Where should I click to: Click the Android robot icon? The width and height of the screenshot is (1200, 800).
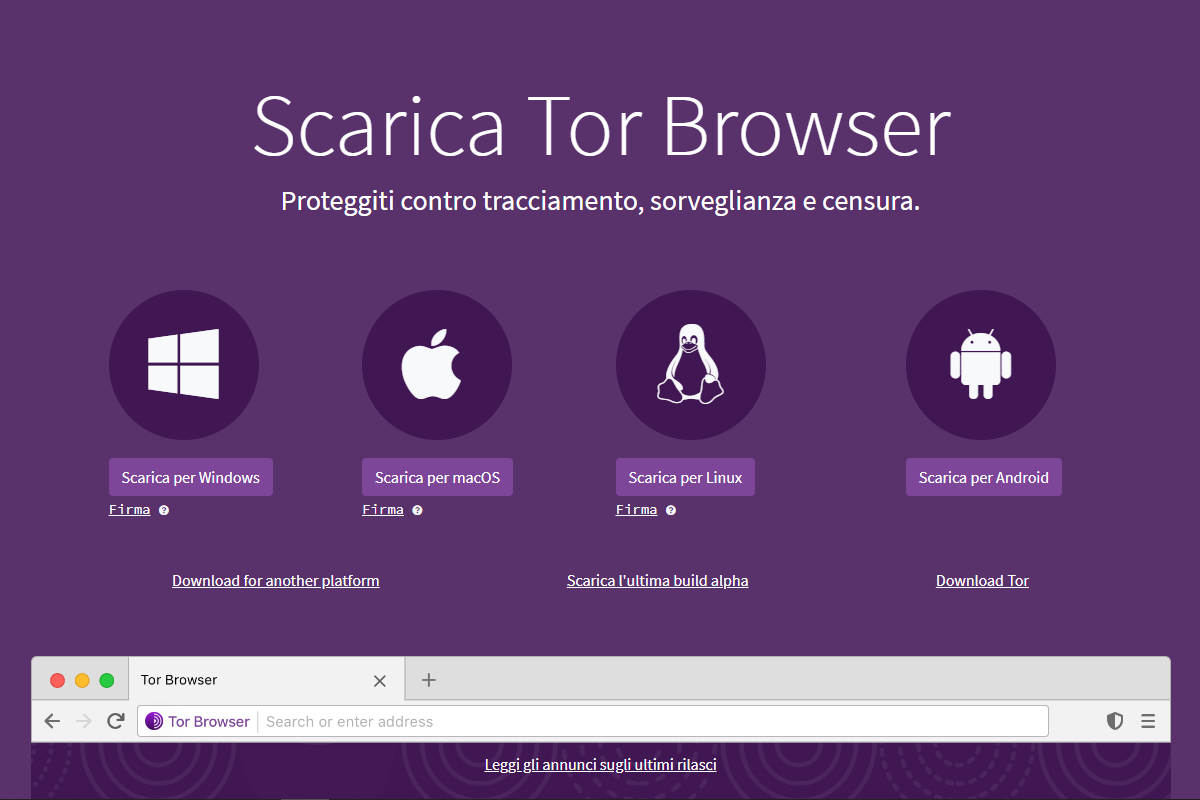980,364
